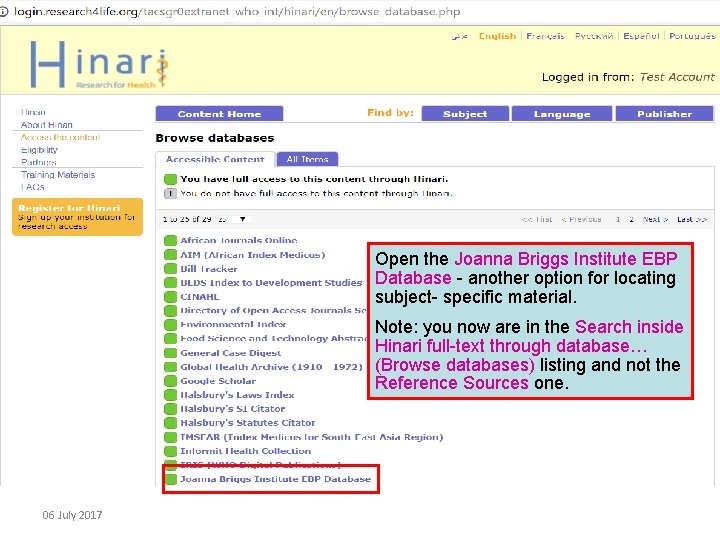Click green icon next to AIM (African Index Medicus)
Viewport: 720px width, 540px height.
coord(170,255)
